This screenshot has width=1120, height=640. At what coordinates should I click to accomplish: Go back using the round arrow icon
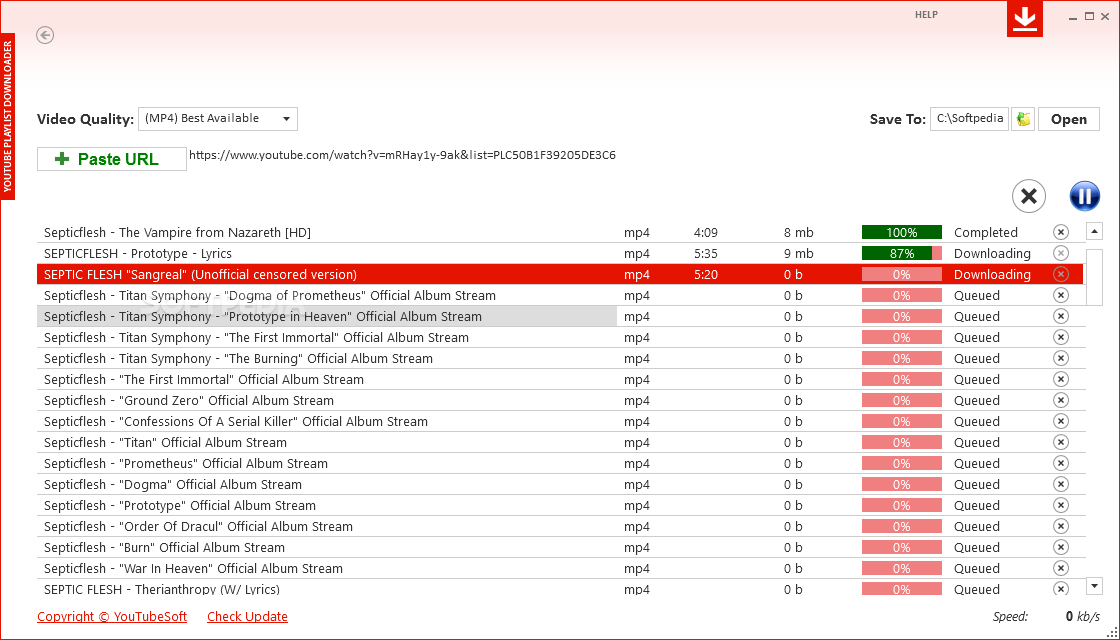45,35
